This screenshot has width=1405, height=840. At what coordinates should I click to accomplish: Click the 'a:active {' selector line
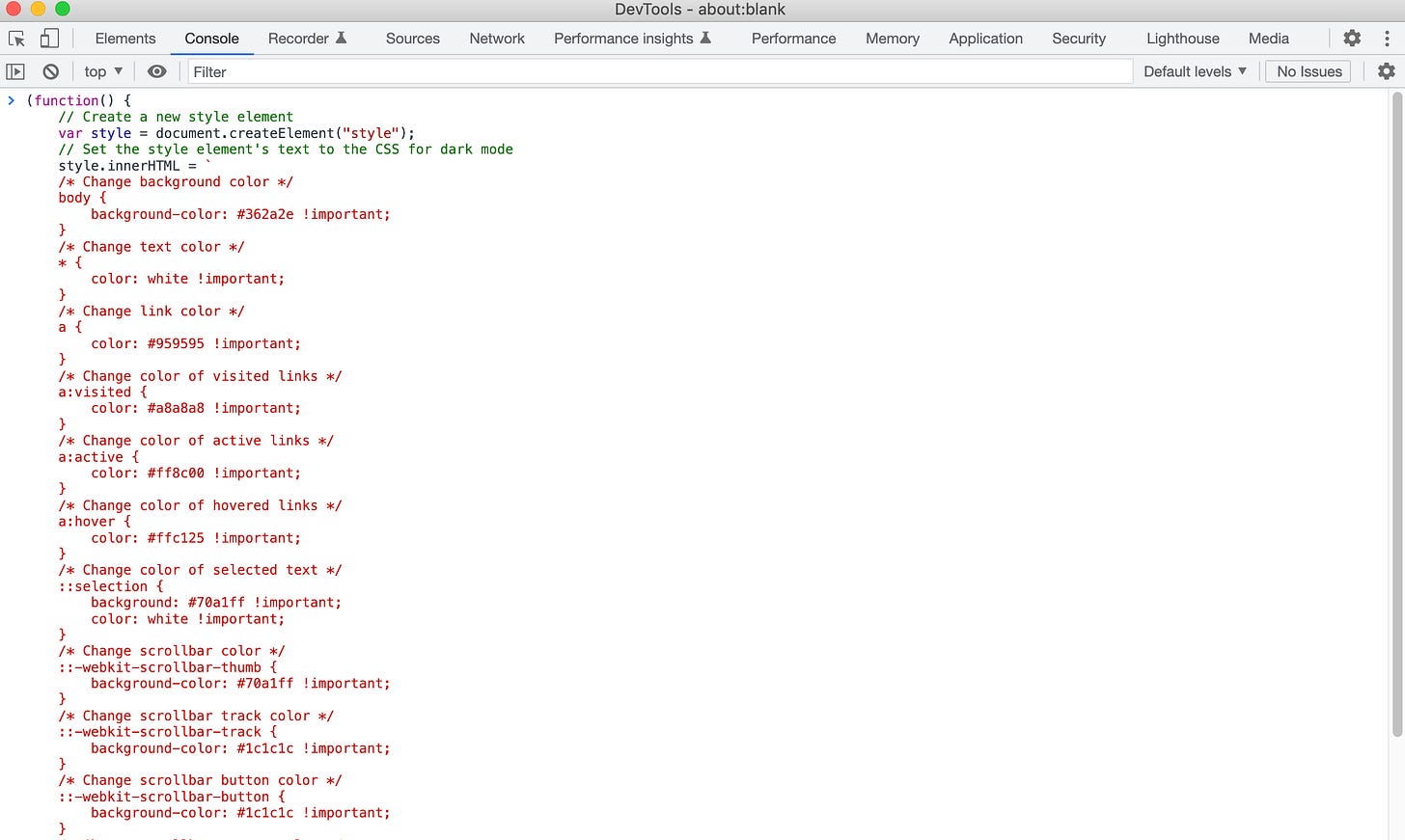point(98,457)
